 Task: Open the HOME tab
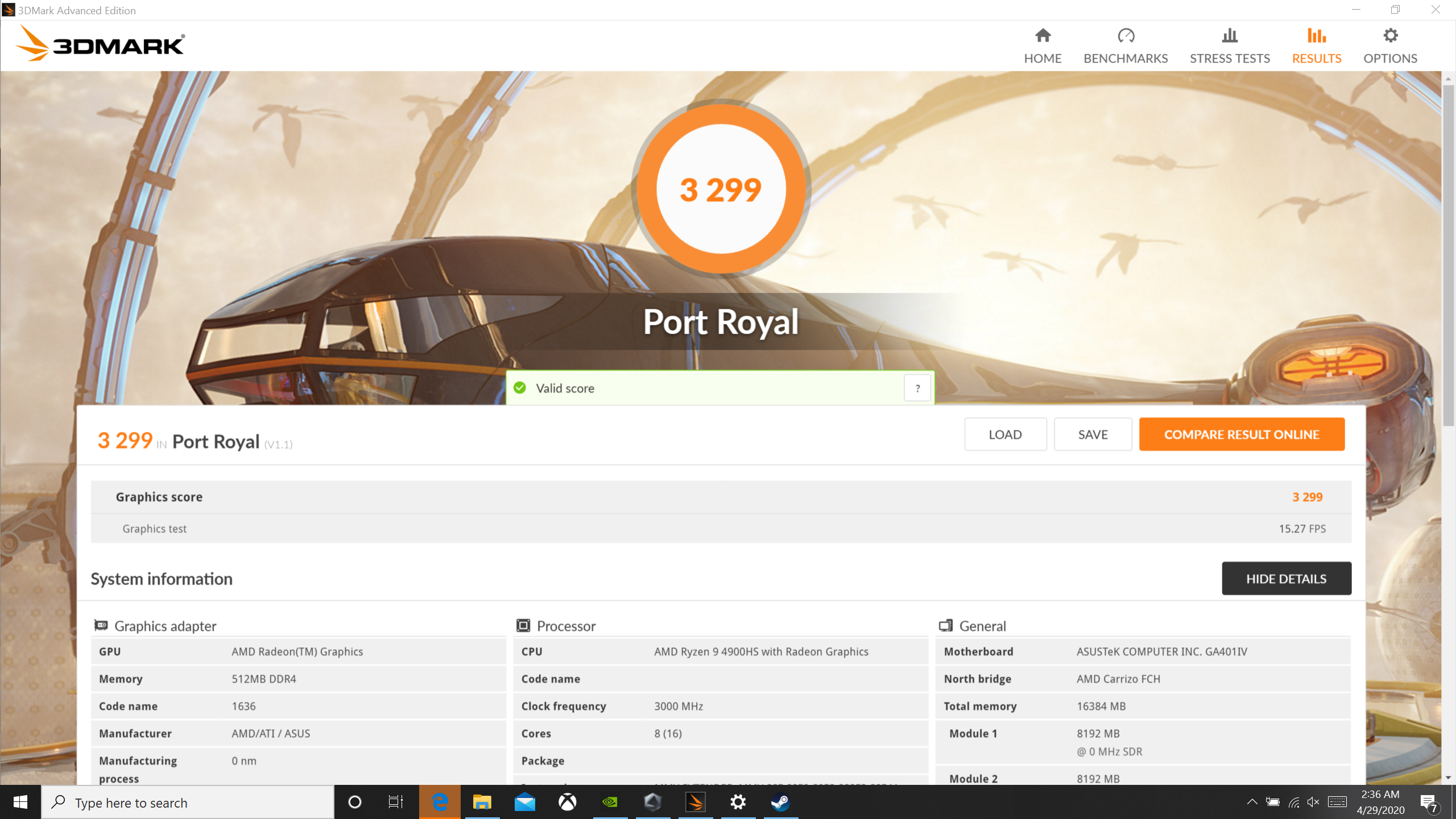tap(1043, 47)
